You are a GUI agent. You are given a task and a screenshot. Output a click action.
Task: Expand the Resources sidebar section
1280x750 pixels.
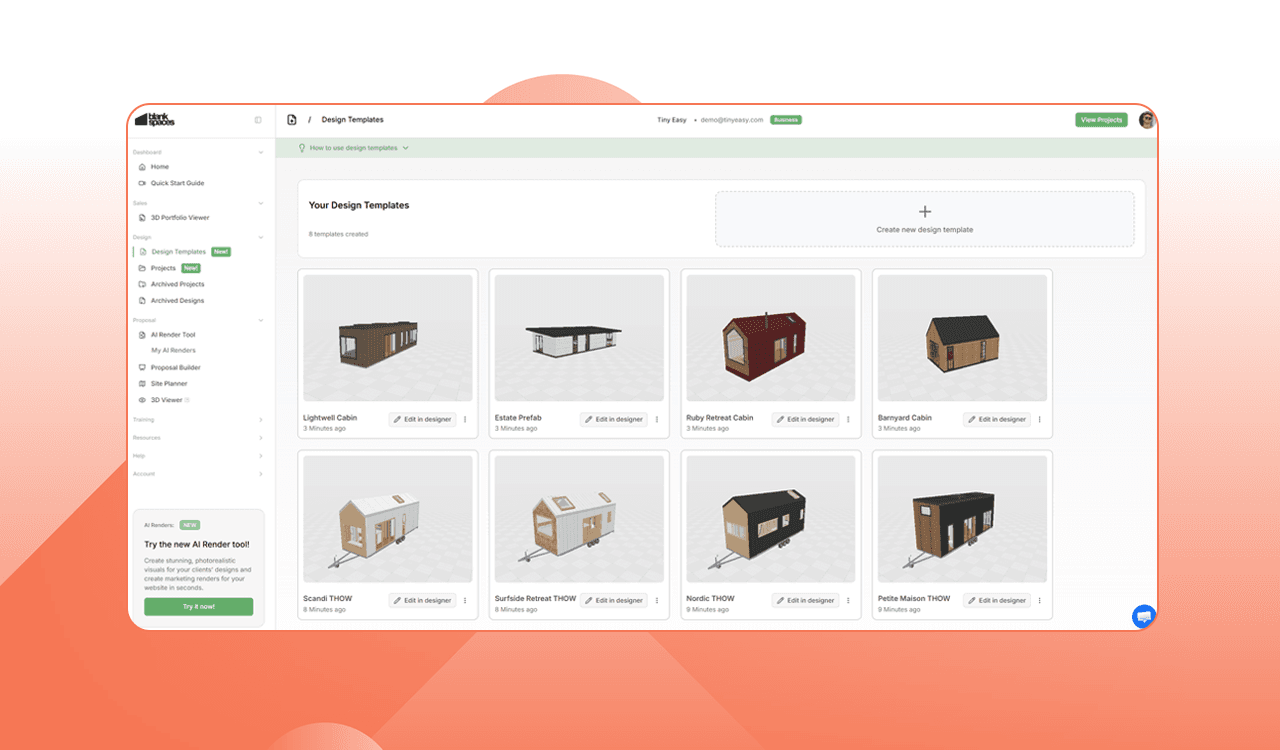[x=261, y=438]
